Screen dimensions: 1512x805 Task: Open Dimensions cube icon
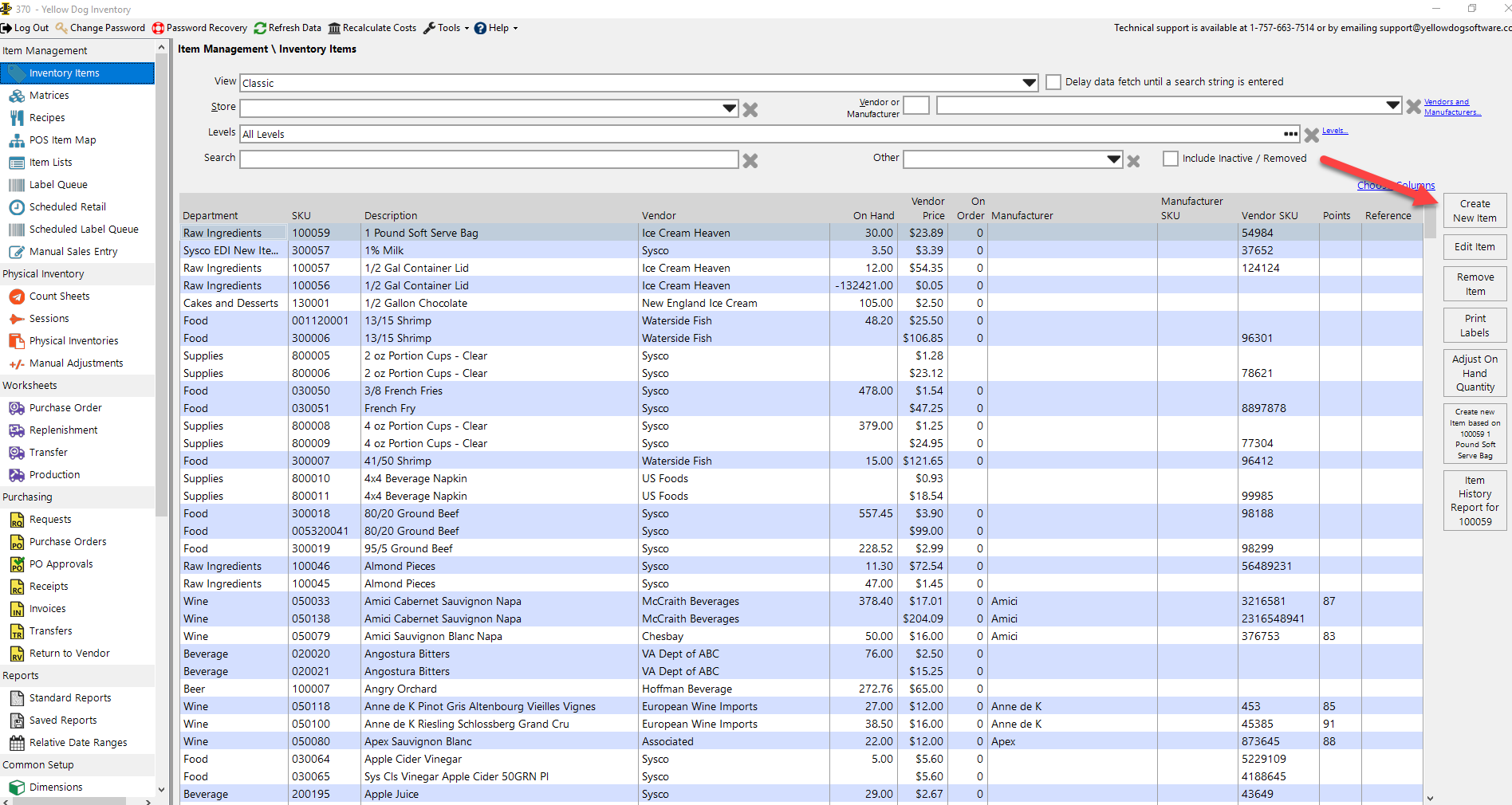17,787
